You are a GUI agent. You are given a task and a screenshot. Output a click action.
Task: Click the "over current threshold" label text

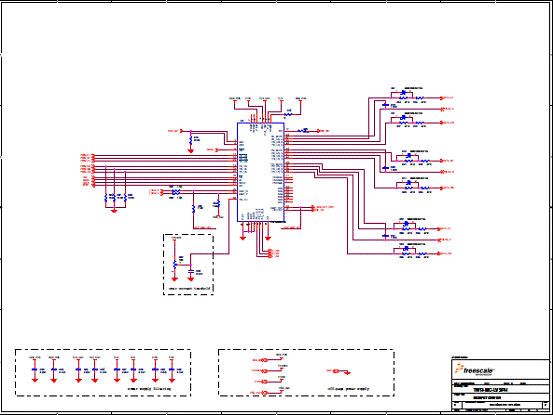[189, 289]
